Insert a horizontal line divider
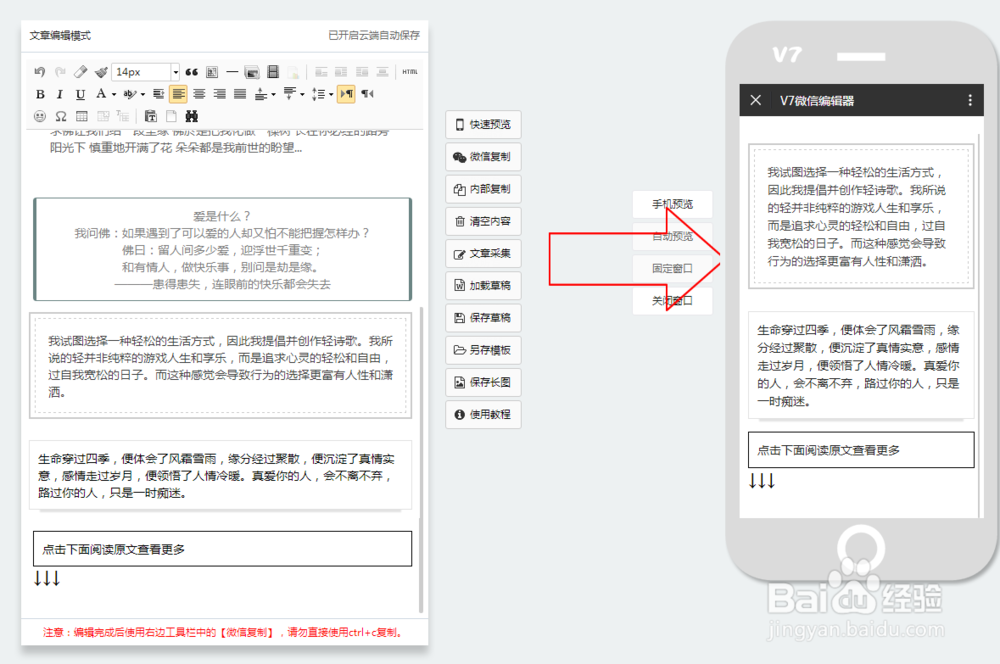1000x664 pixels. (233, 72)
